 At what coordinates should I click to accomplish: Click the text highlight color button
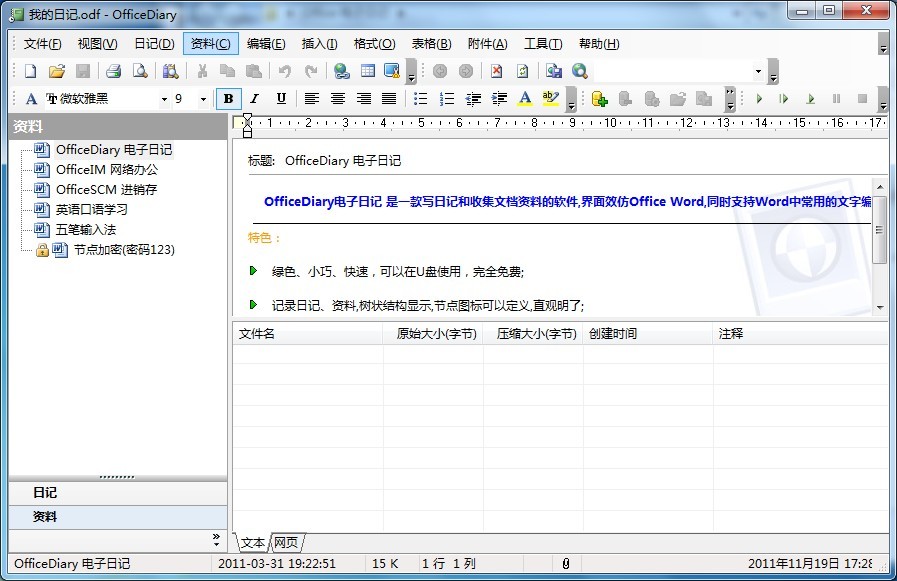[550, 99]
